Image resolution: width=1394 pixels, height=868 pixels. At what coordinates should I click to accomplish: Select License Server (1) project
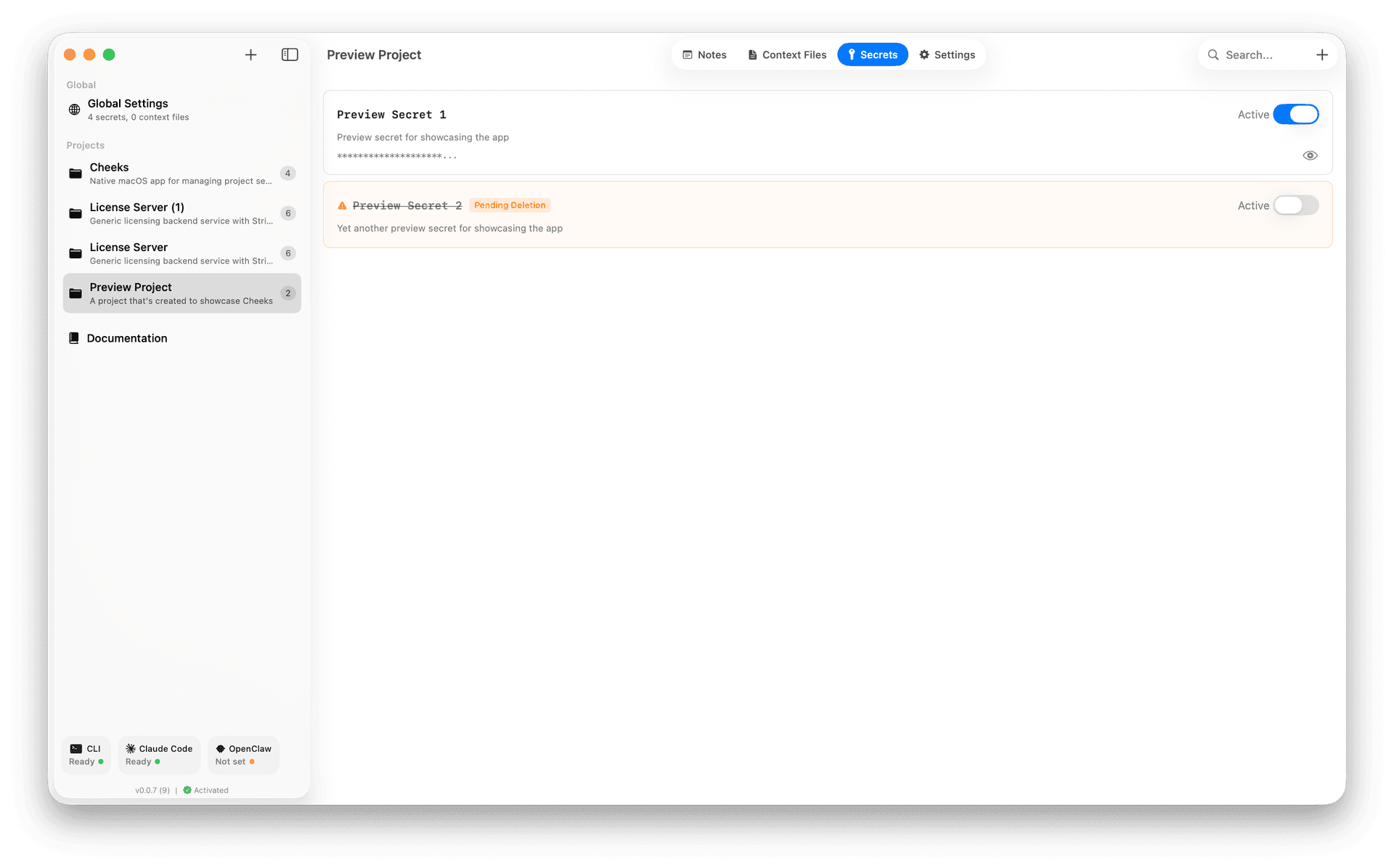(x=182, y=213)
